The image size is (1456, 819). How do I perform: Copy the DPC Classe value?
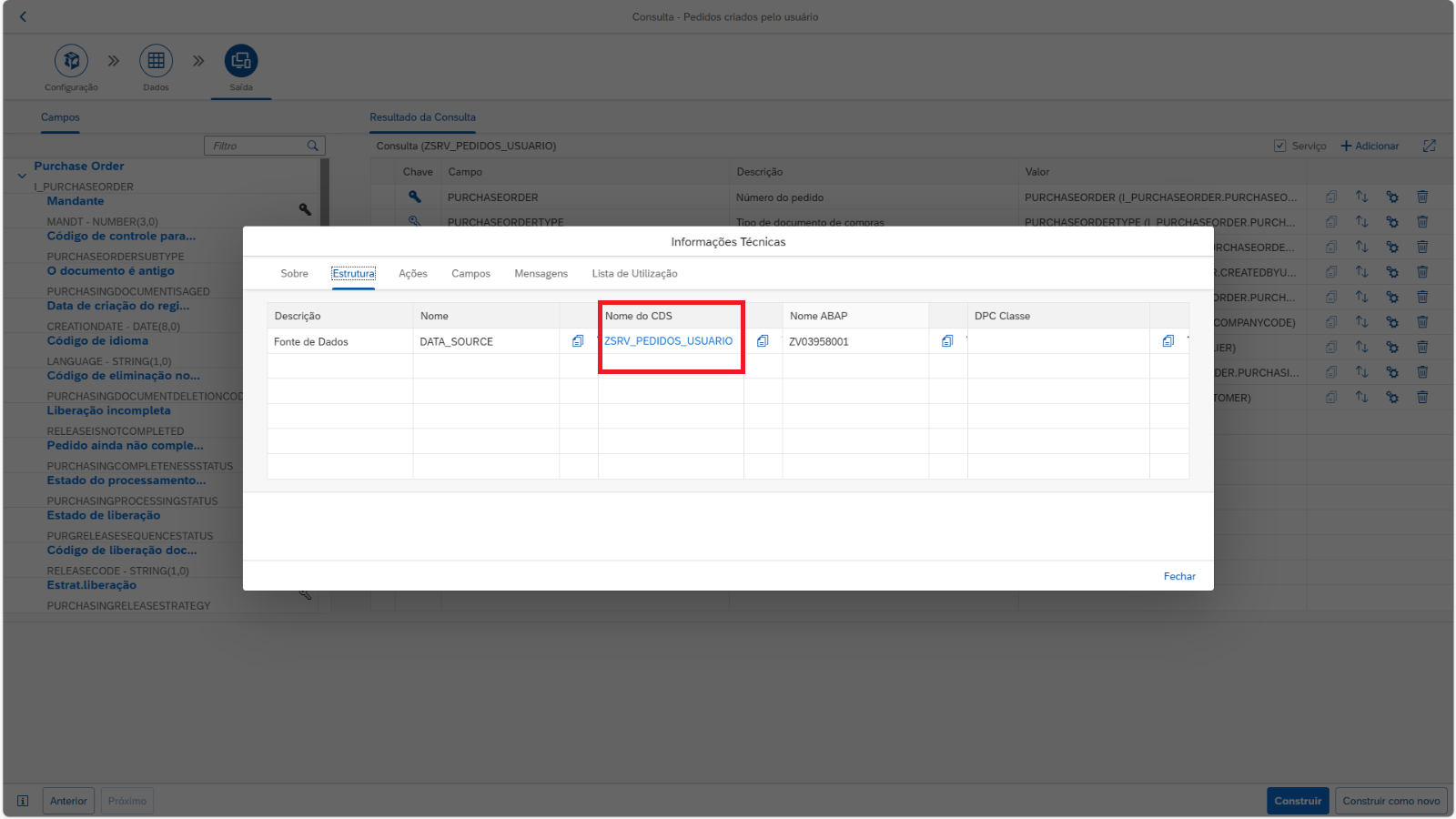pyautogui.click(x=1168, y=341)
